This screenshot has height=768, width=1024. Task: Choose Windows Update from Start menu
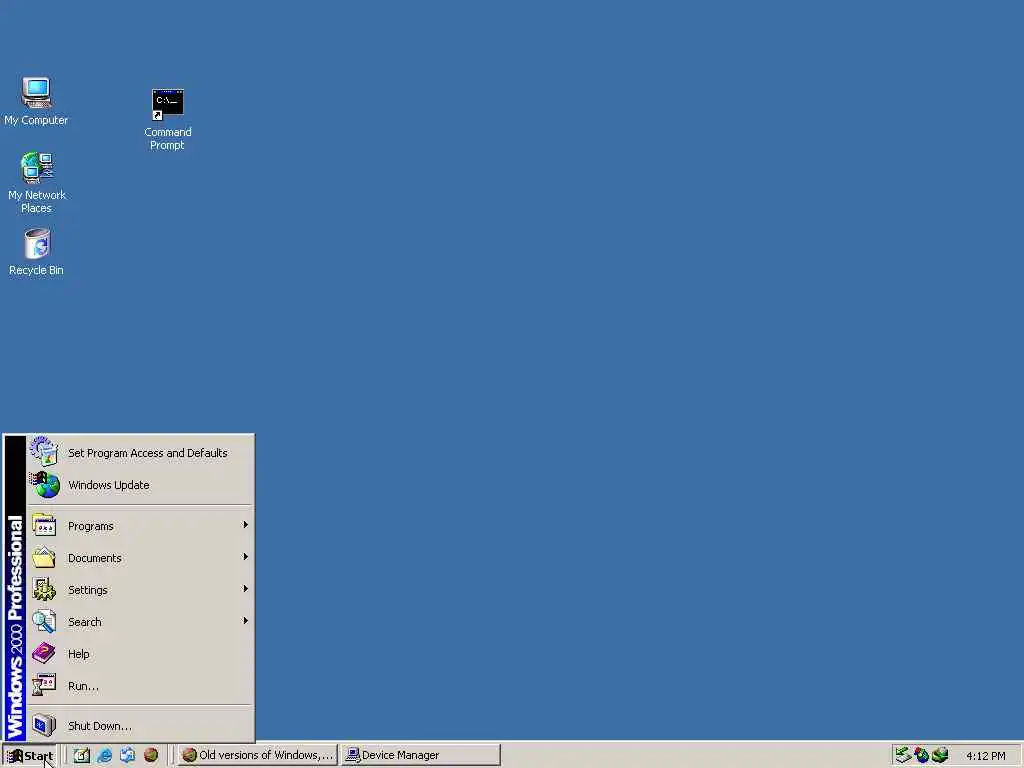click(x=140, y=485)
